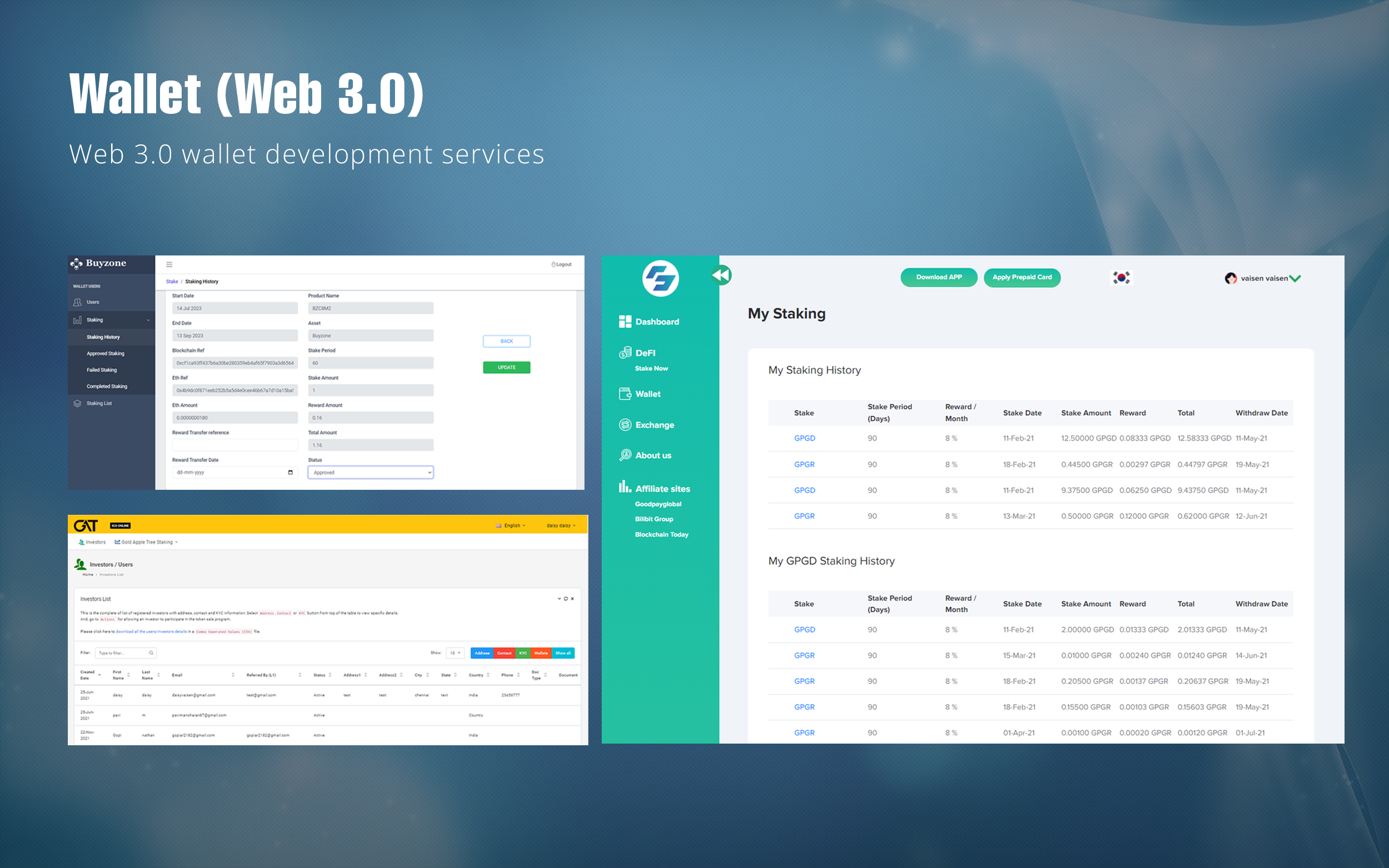Screen dimensions: 1389x868
Task: Click the green UPDATE button
Action: click(x=507, y=368)
